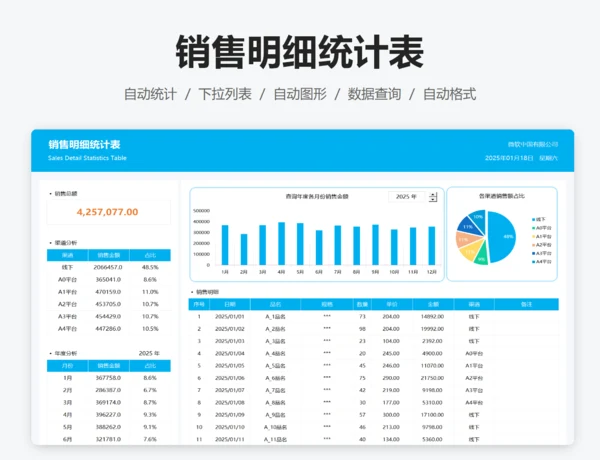Viewport: 600px width, 460px height.
Task: Click amount cell 17100.00
Action: 432,414
